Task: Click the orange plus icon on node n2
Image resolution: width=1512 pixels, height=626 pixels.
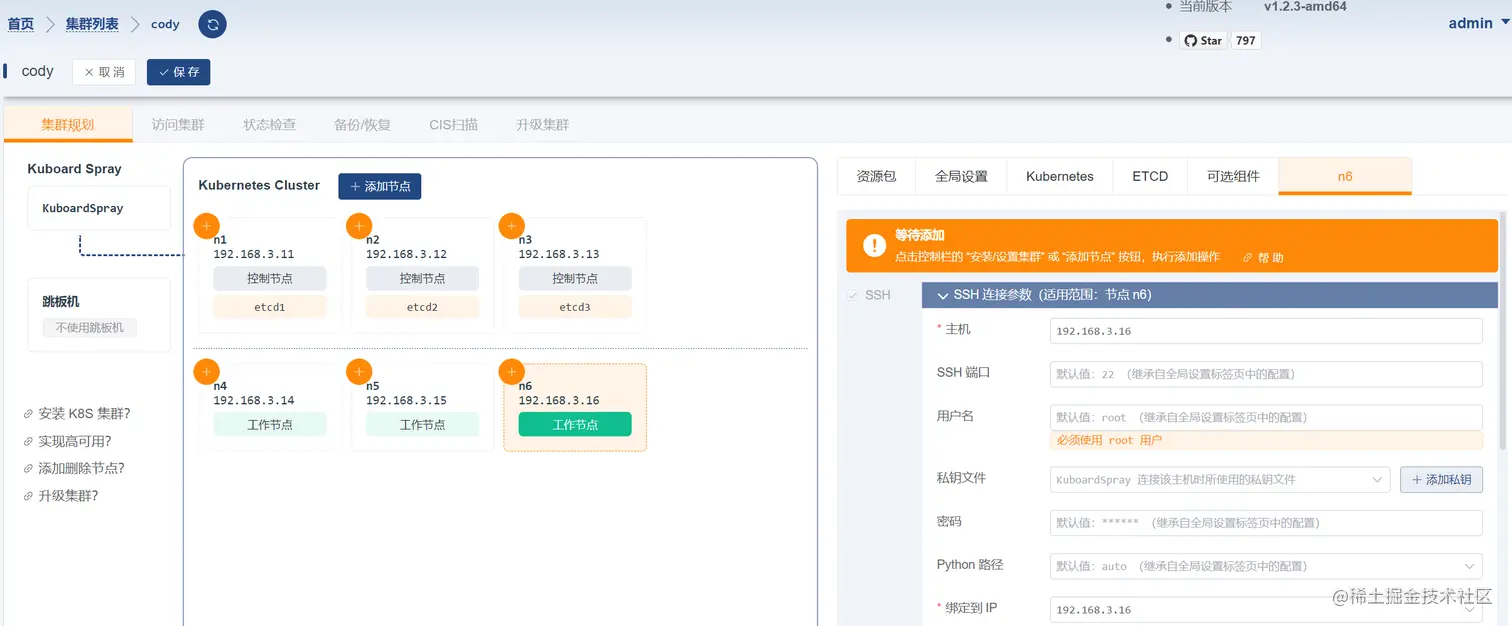Action: pyautogui.click(x=359, y=226)
